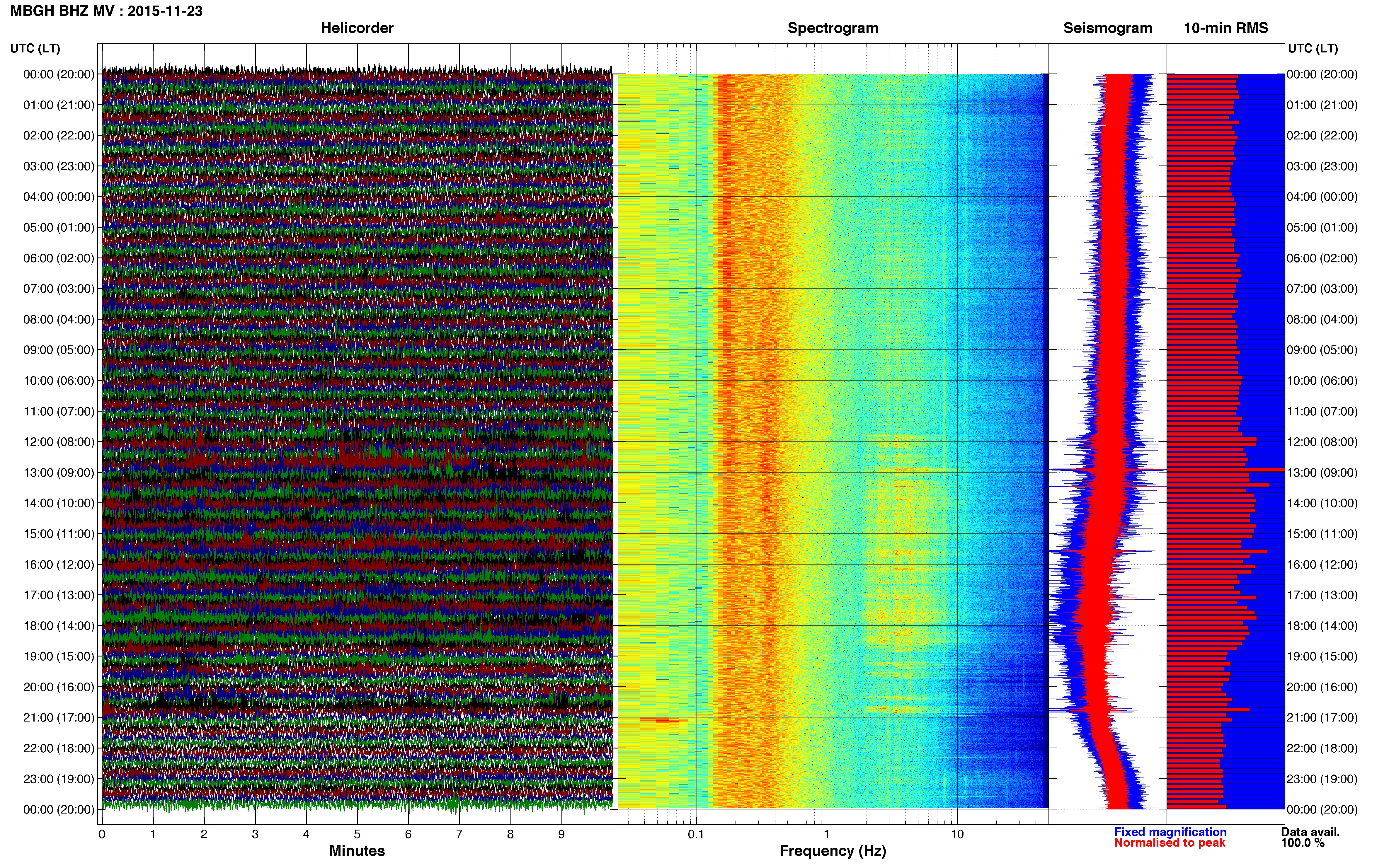Click frequency tick label '0.1'
Image resolution: width=1389 pixels, height=868 pixels.
click(696, 835)
